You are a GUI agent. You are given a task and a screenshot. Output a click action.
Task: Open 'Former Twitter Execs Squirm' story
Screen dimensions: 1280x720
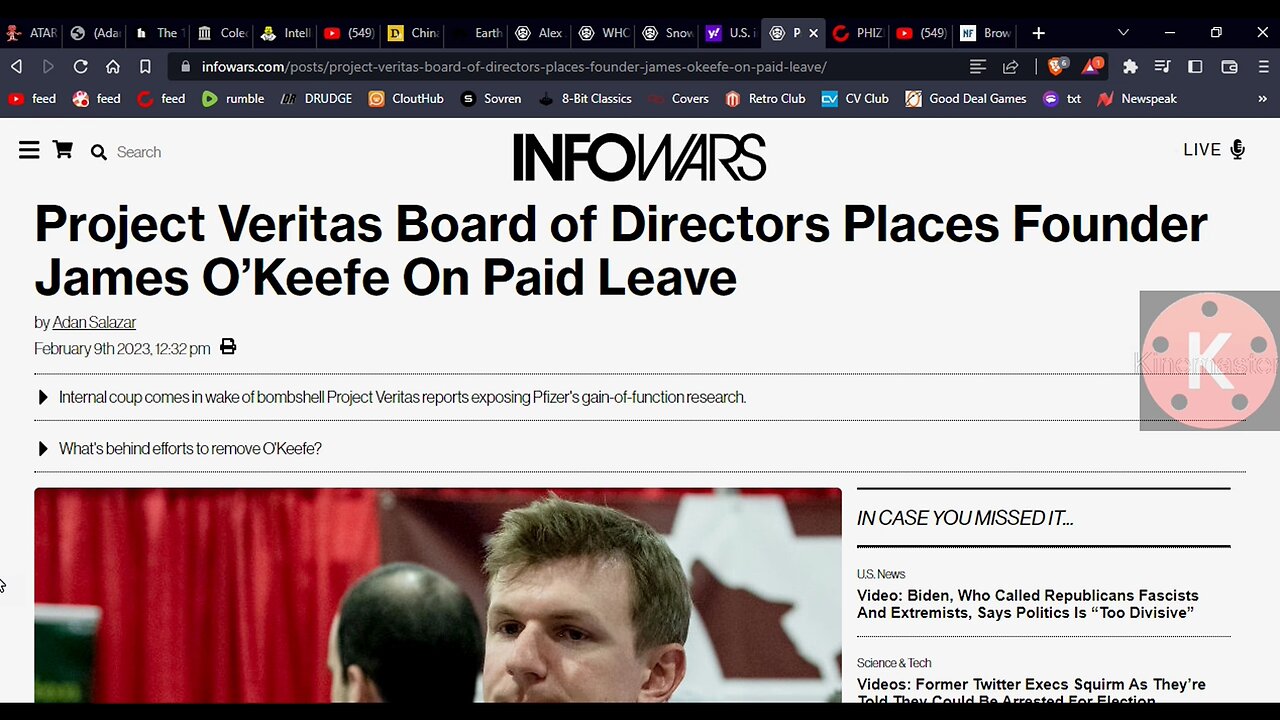point(1031,691)
